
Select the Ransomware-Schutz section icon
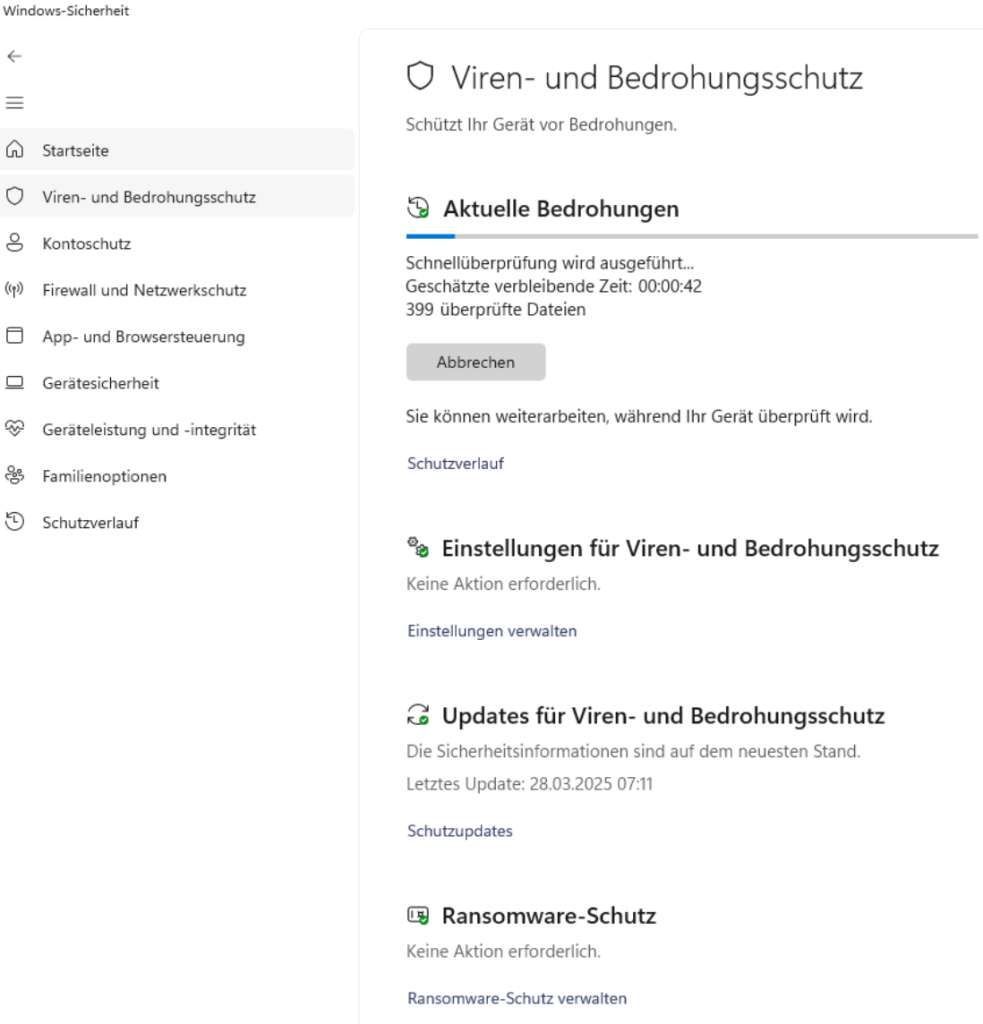(x=419, y=914)
